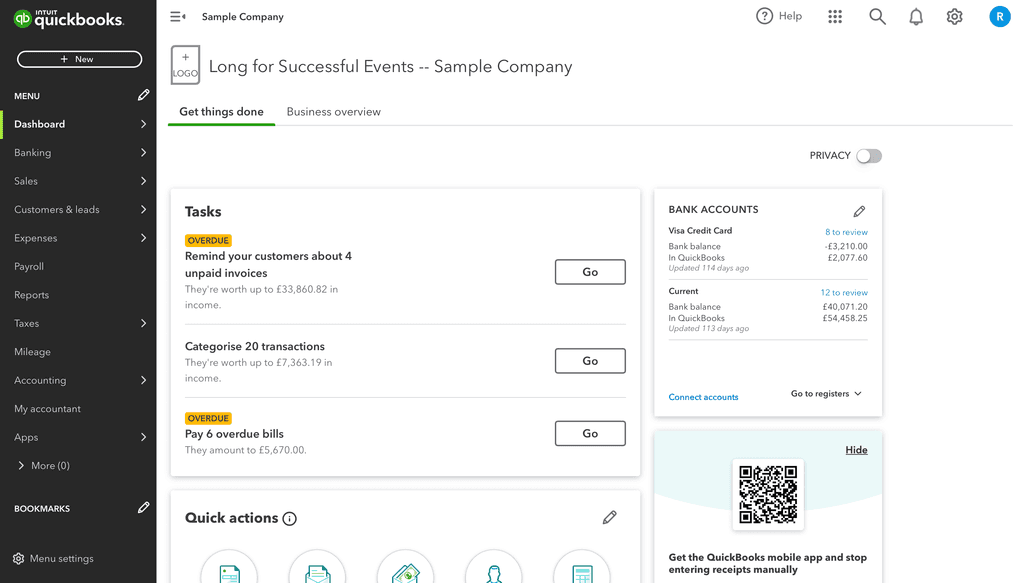Toggle the Privacy switch on
Screen dimensions: 1024x583
(x=868, y=156)
